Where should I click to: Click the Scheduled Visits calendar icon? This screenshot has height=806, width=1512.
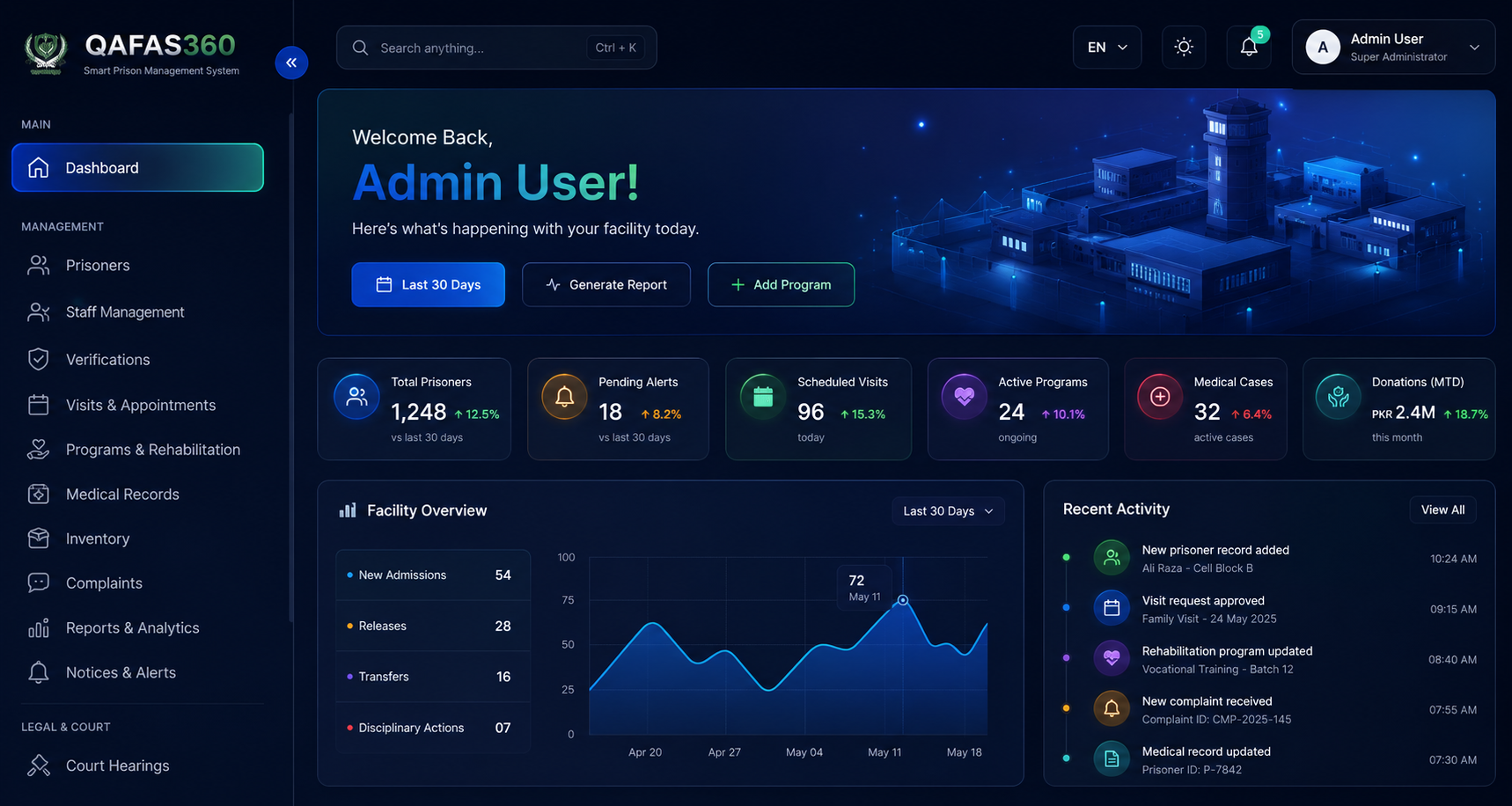(x=763, y=396)
